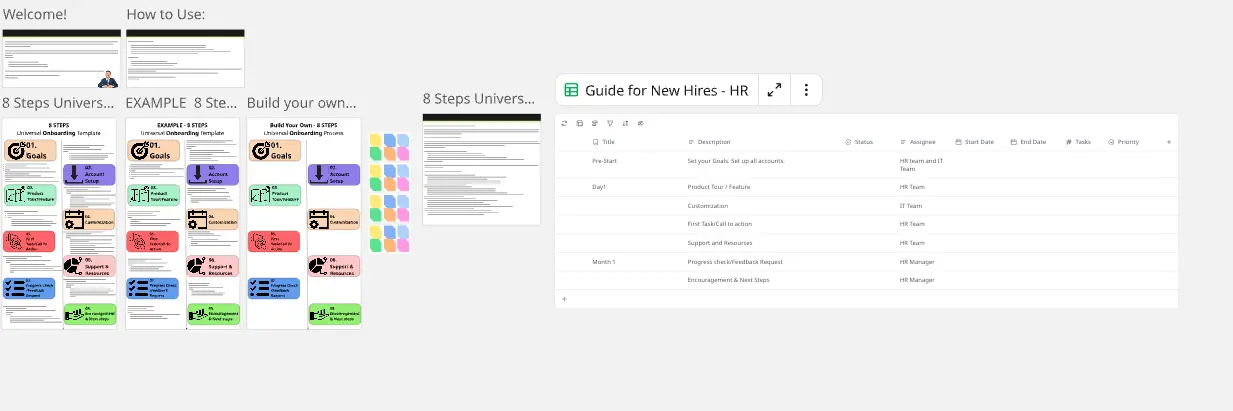Click the 'Customization' description cell

[x=708, y=206]
